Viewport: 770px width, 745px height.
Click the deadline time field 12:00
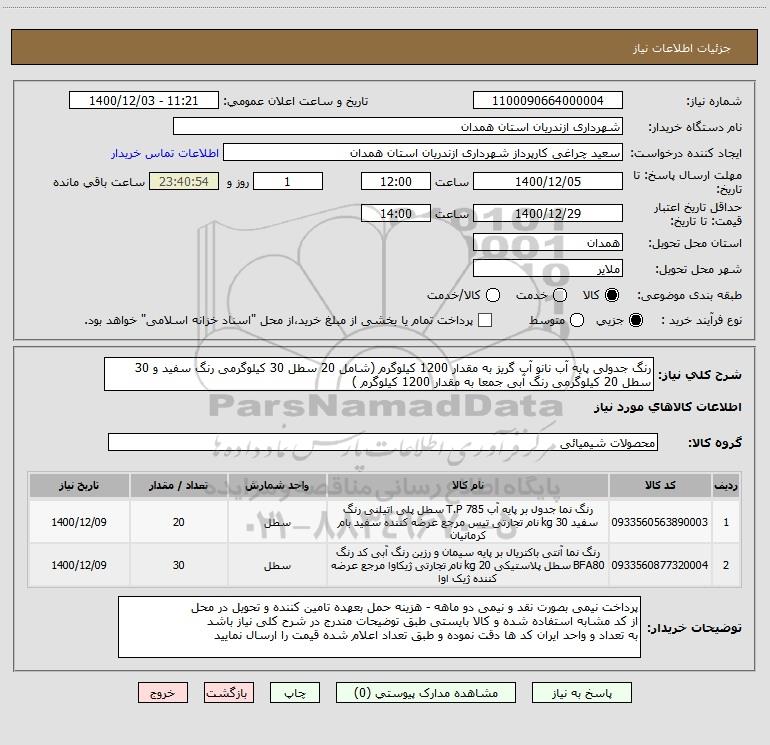pos(396,181)
